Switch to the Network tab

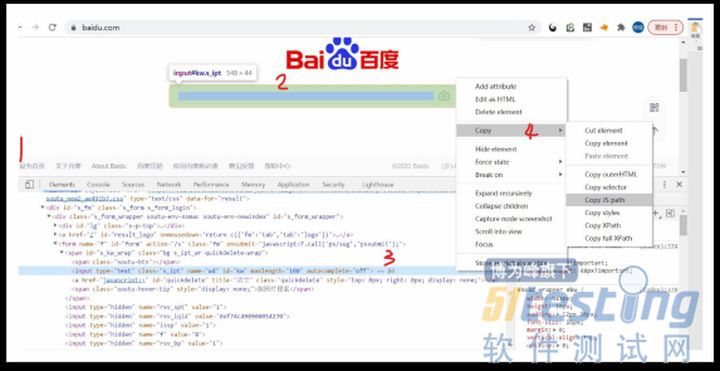point(169,185)
